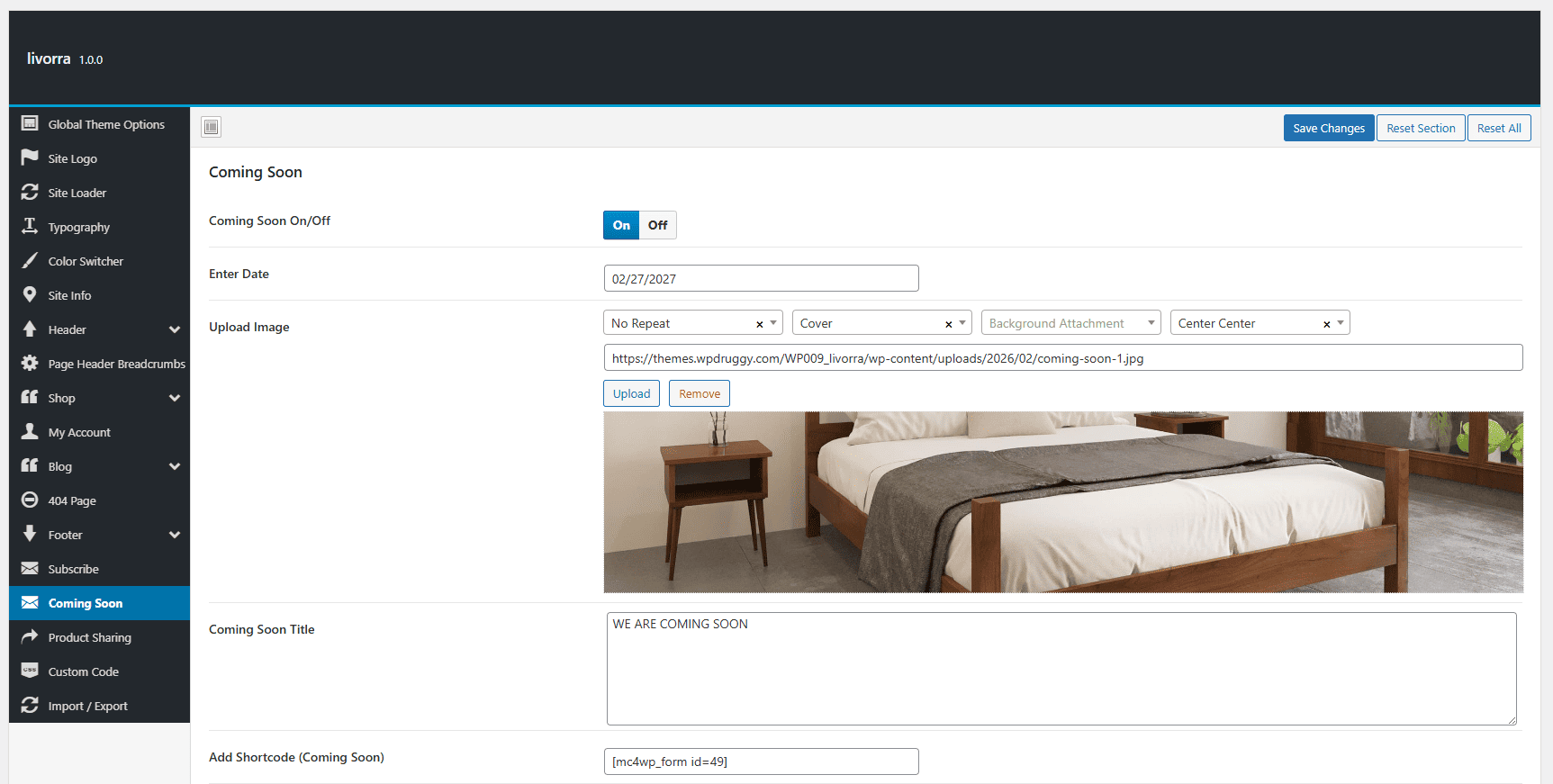The height and width of the screenshot is (784, 1553).
Task: Click the Color Switcher brush icon
Action: pos(30,260)
